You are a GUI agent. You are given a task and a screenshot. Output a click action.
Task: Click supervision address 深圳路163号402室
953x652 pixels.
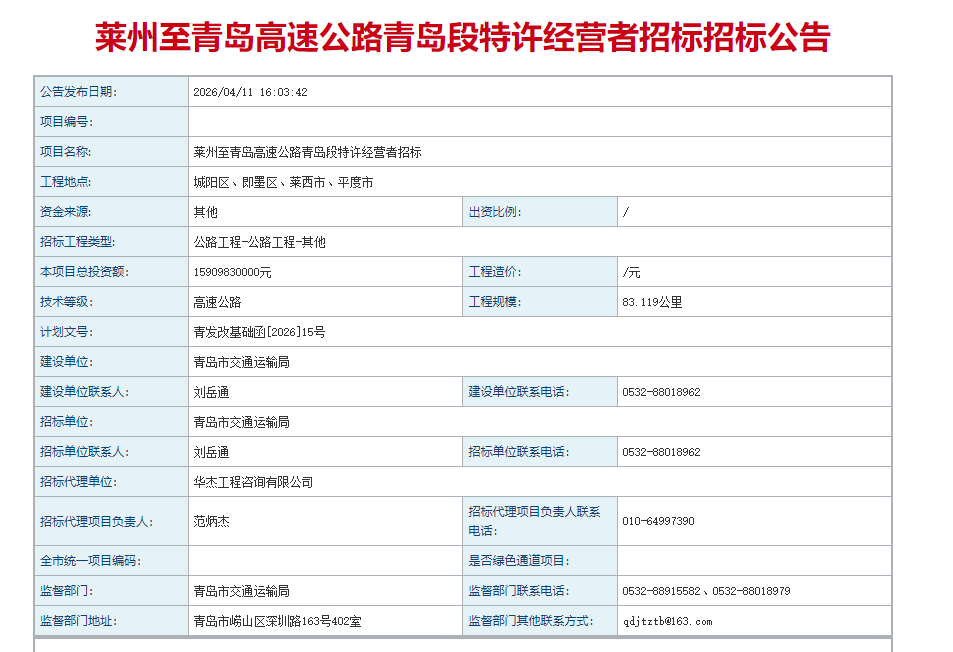pyautogui.click(x=277, y=621)
